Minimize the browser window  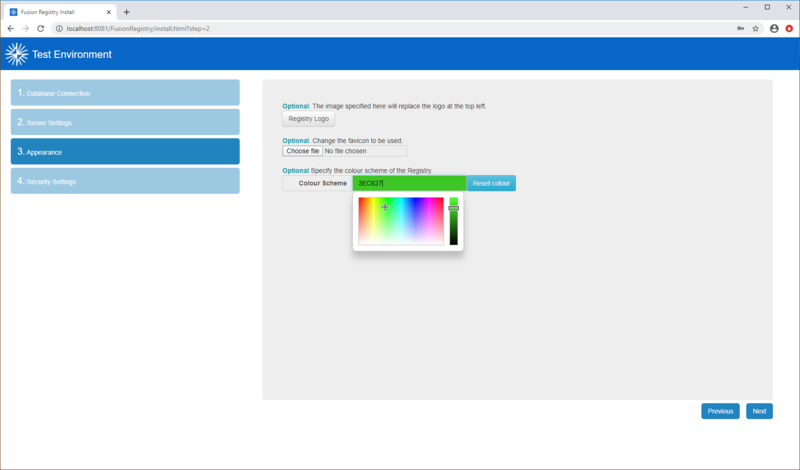[745, 7]
